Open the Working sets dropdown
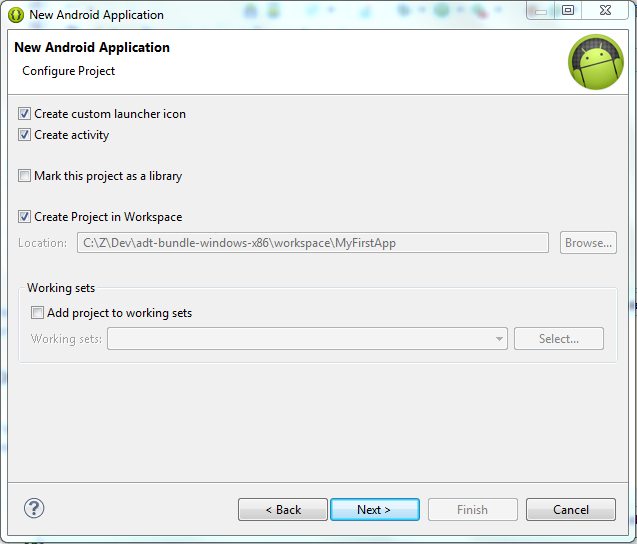Screen dimensions: 637x544 coord(307,338)
